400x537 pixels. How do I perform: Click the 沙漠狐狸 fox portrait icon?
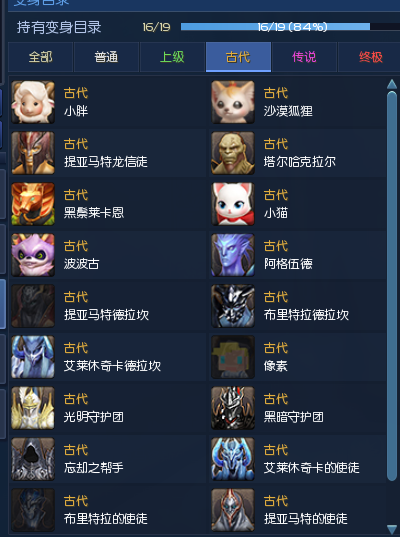tap(233, 102)
